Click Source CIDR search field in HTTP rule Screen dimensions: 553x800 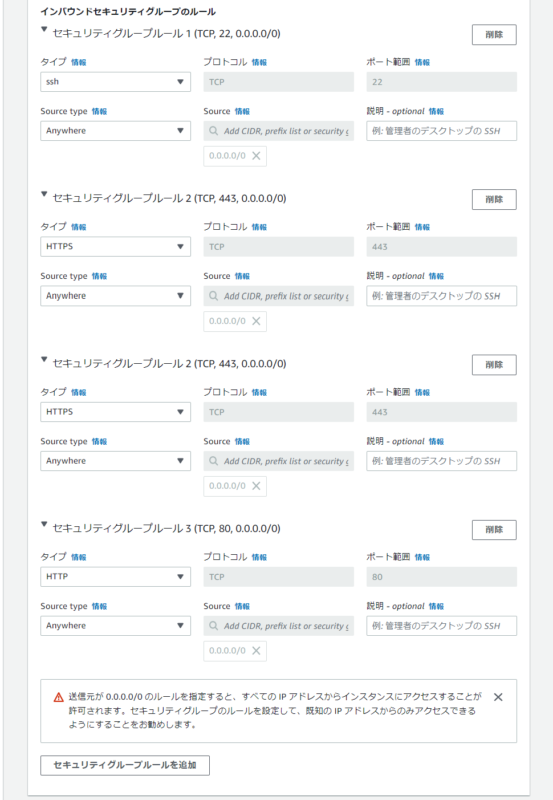click(279, 626)
